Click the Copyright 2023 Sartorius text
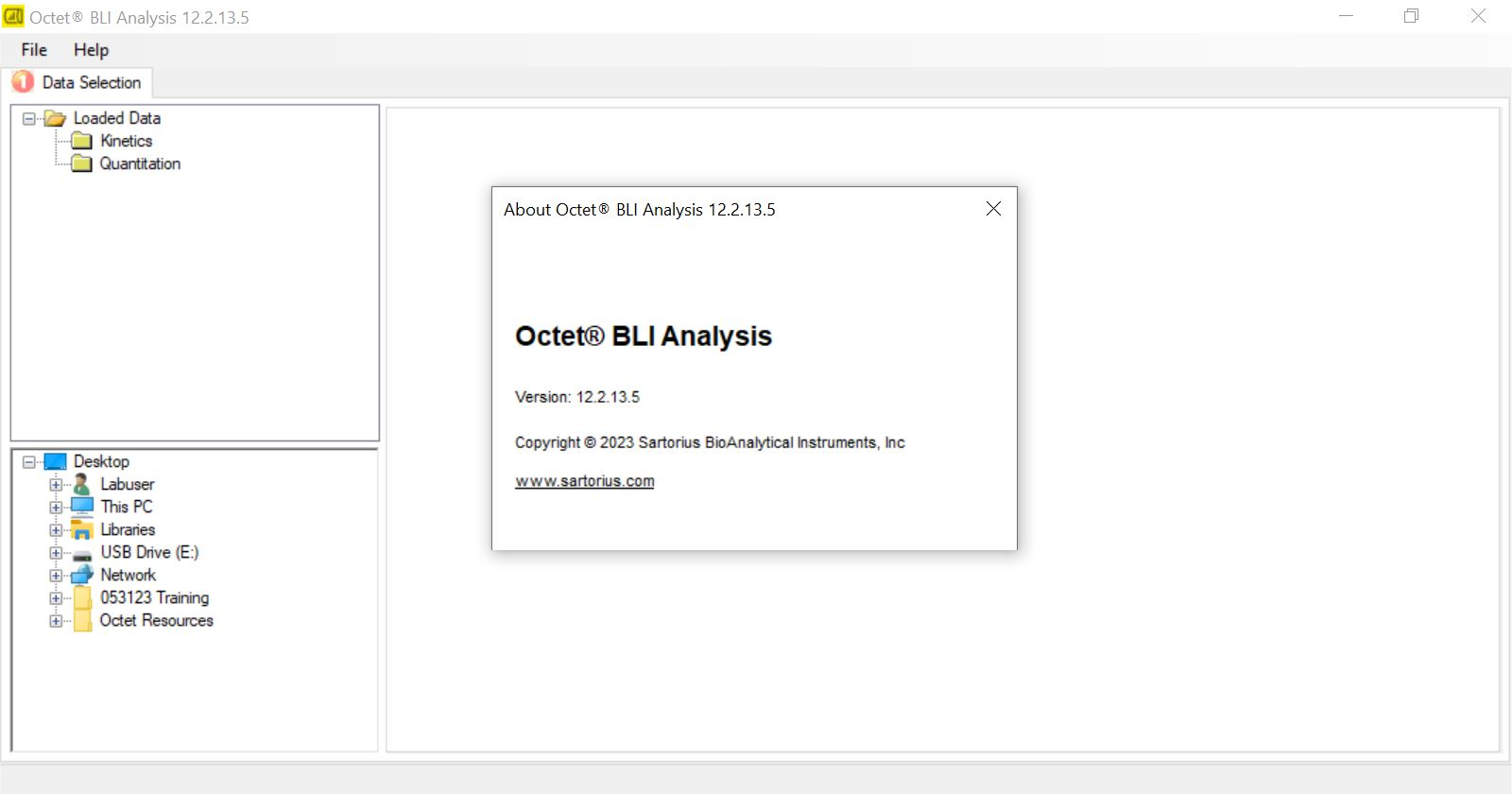The width and height of the screenshot is (1512, 794). pyautogui.click(x=710, y=442)
